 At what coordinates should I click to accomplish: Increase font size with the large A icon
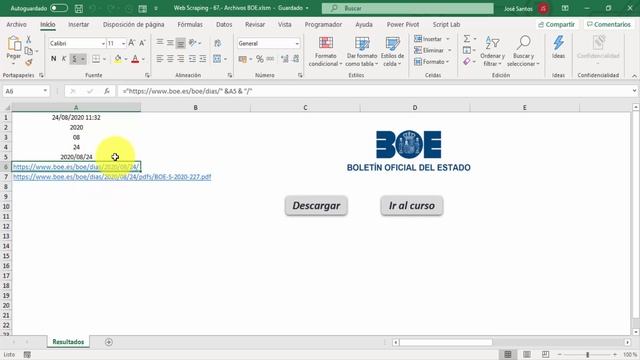131,43
